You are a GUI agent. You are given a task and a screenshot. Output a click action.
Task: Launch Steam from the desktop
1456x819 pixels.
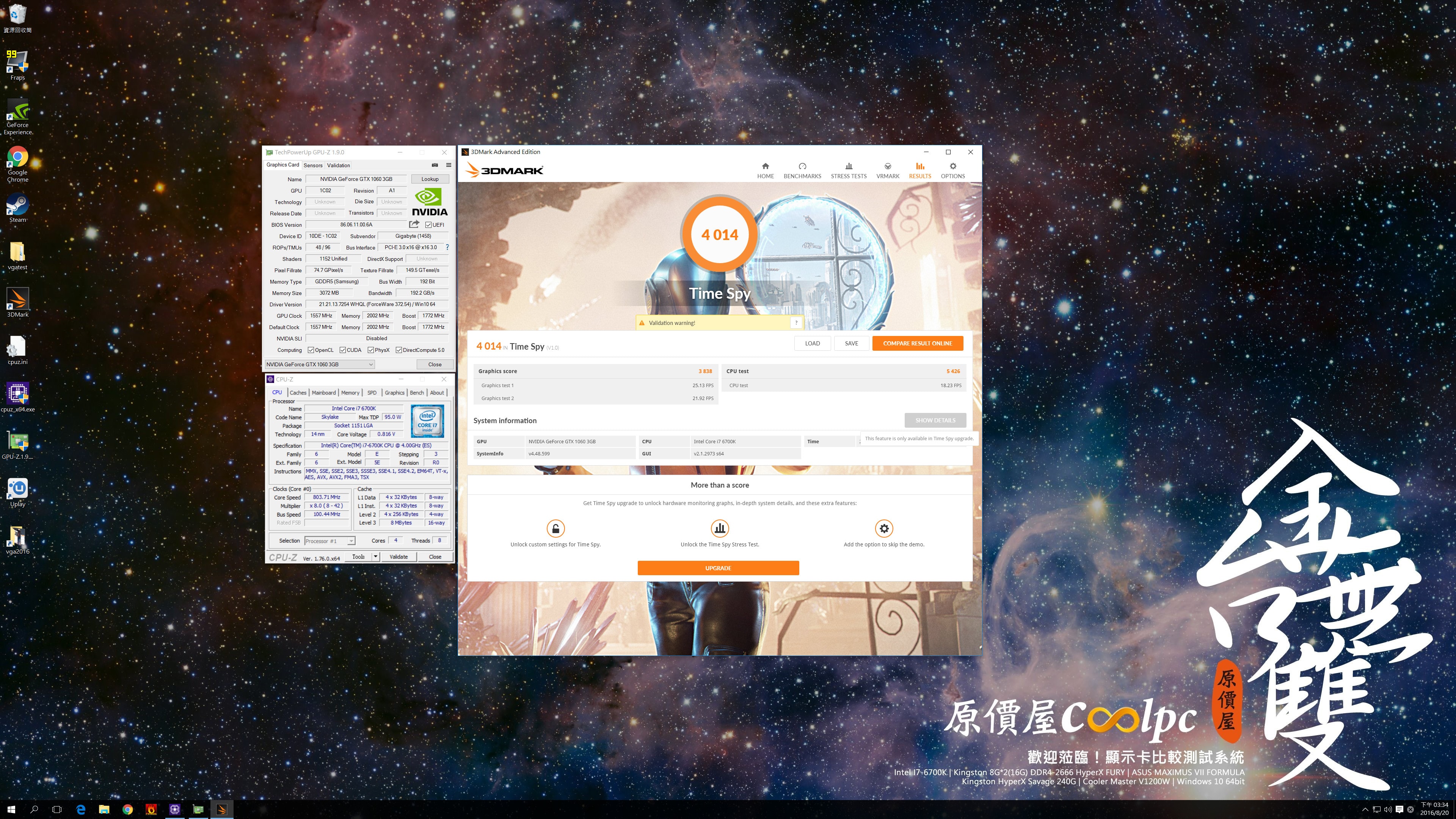point(17,209)
